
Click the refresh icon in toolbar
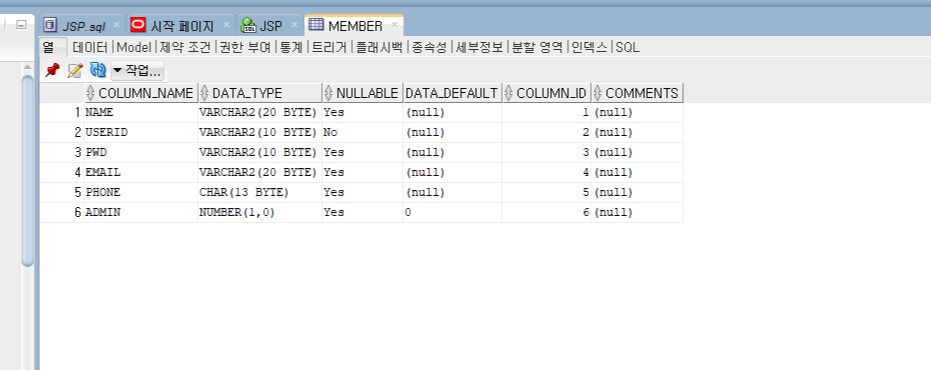[97, 70]
